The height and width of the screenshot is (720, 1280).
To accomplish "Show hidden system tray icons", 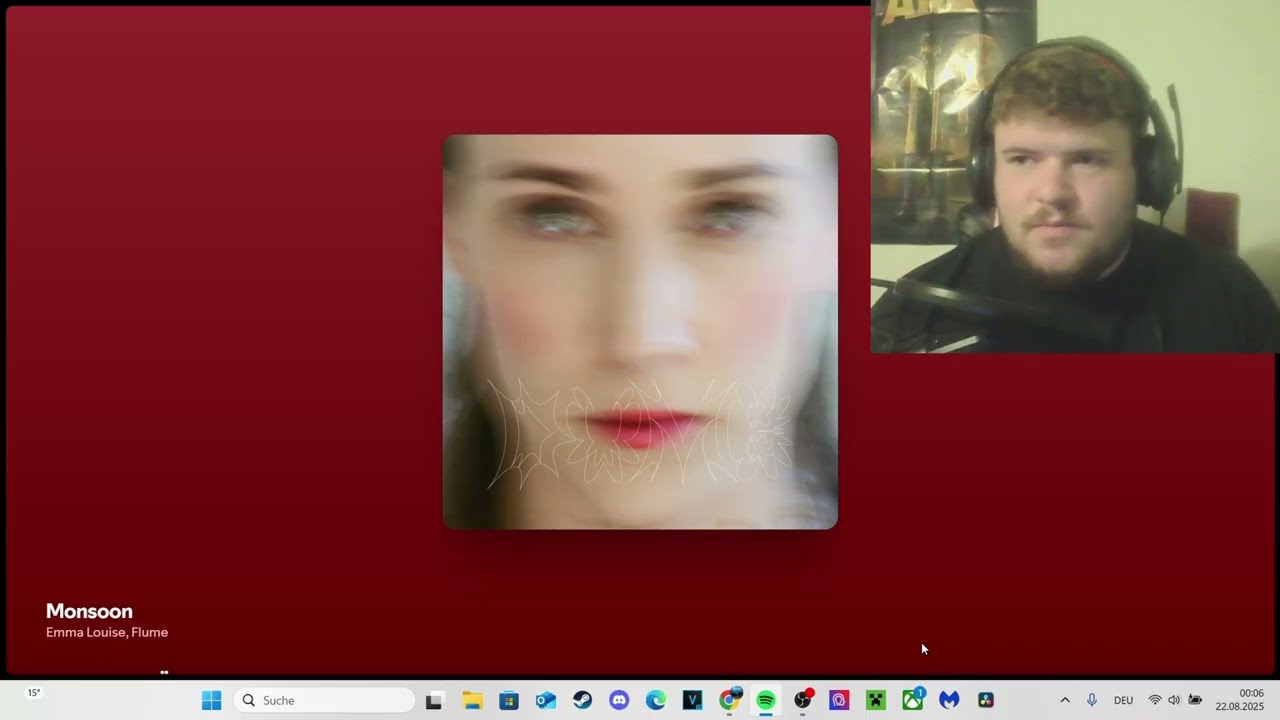I will (1065, 700).
